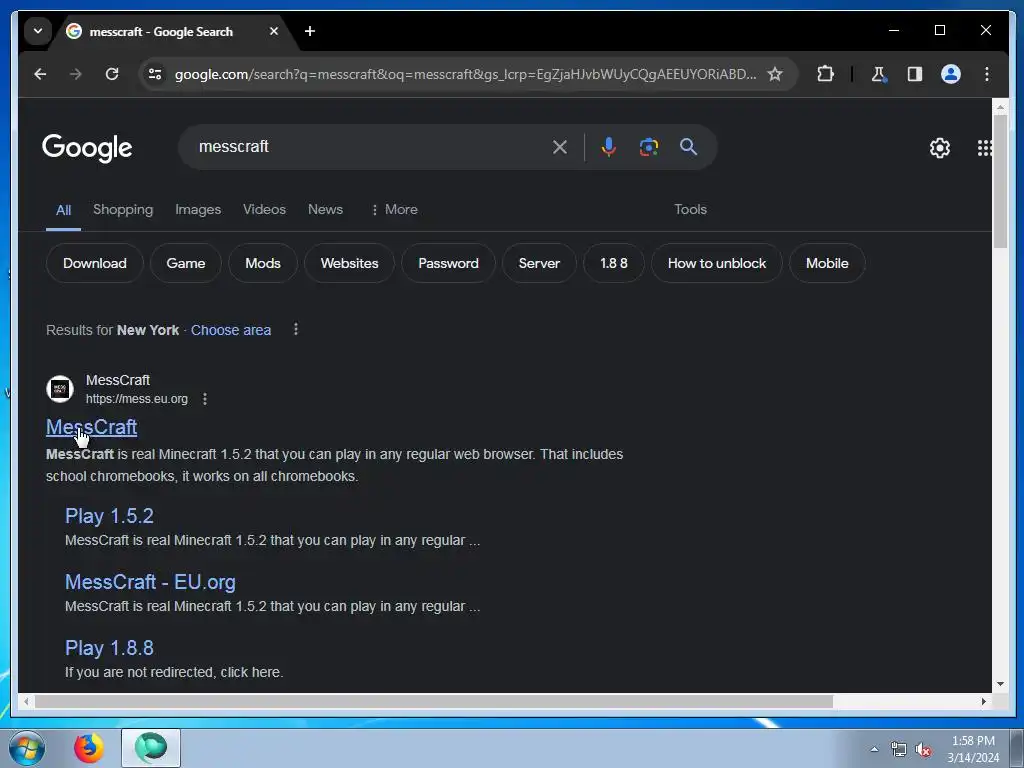Viewport: 1024px width, 768px height.
Task: Open the Chrome profile avatar
Action: (x=950, y=74)
